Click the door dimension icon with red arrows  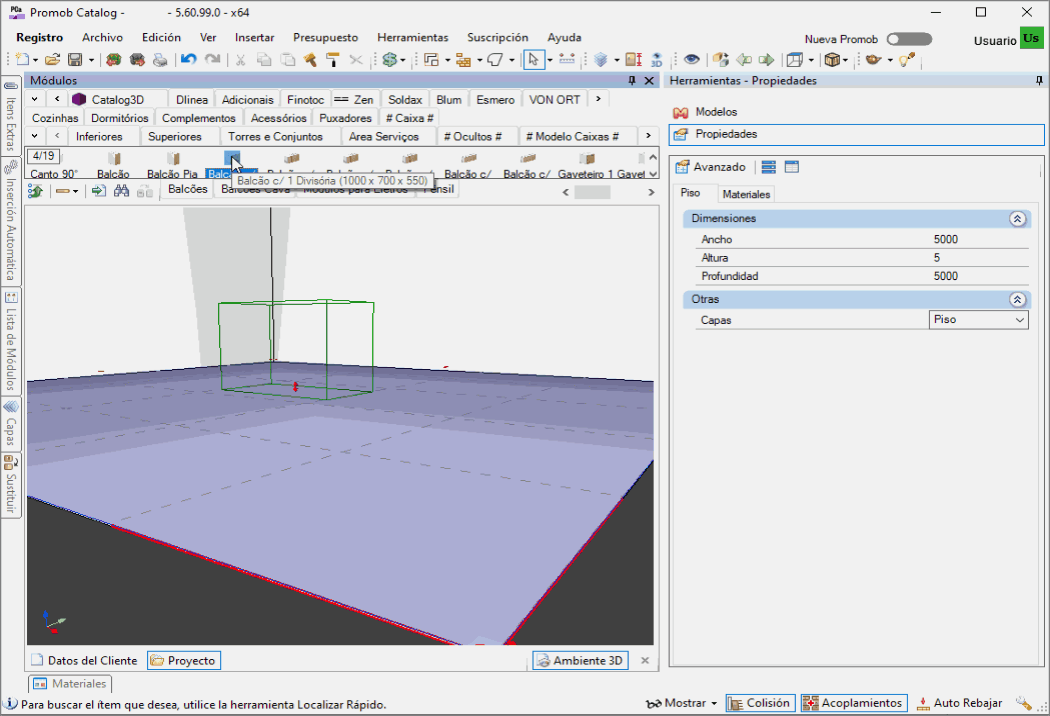pos(633,60)
